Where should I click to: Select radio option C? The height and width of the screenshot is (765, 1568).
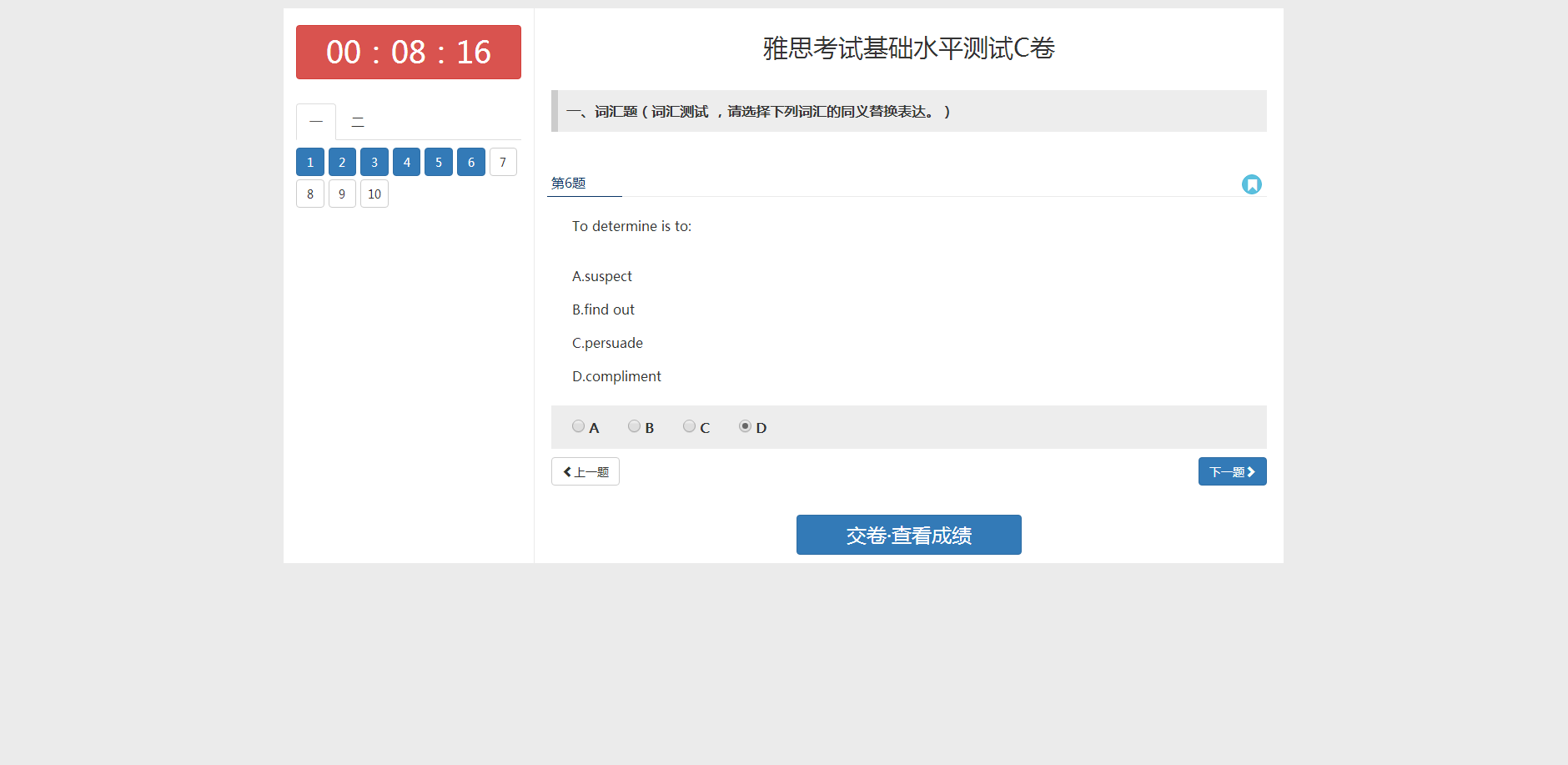pos(689,426)
